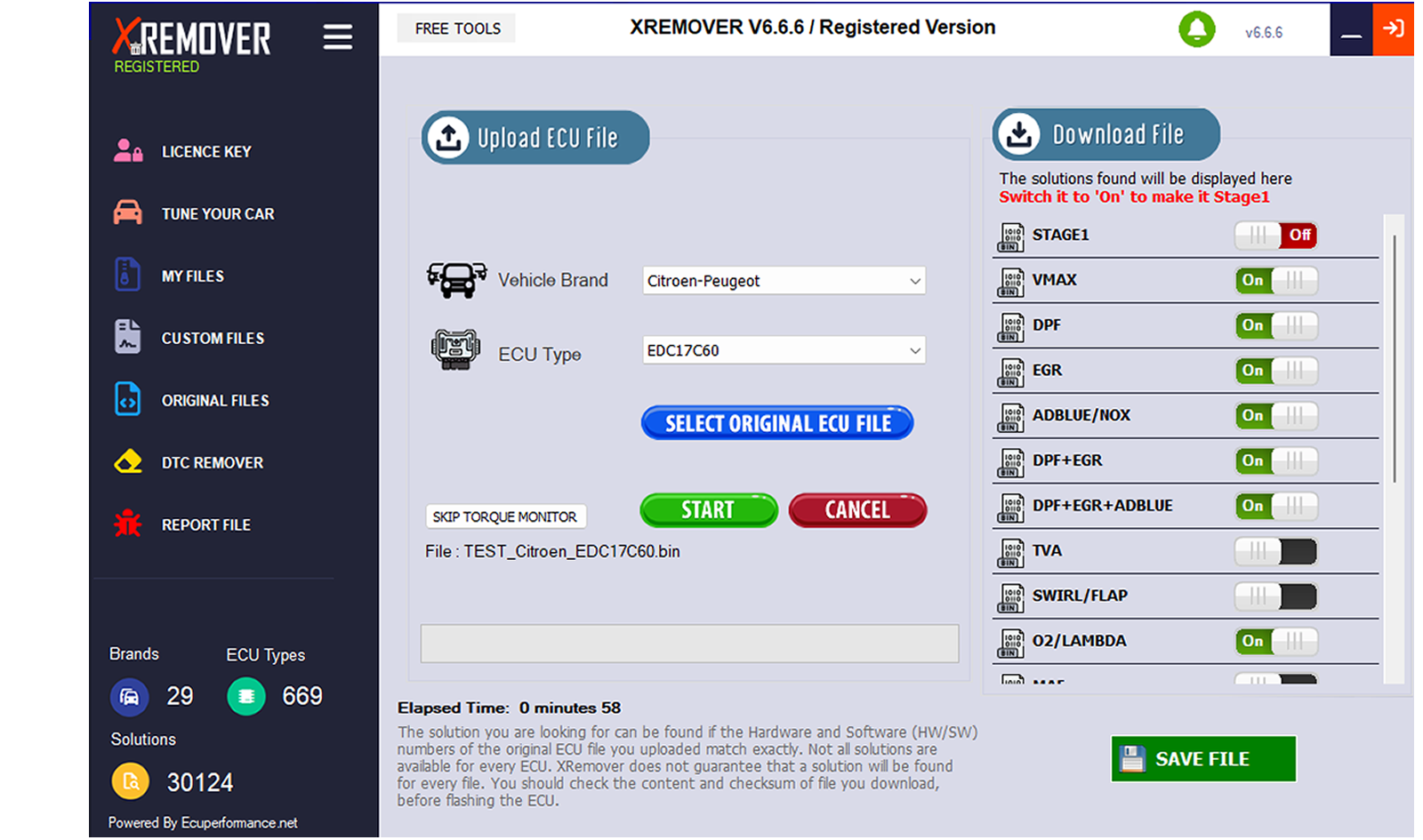This screenshot has width=1423, height=840.
Task: Enable the SWIRL/FLAP switch
Action: 1275,597
